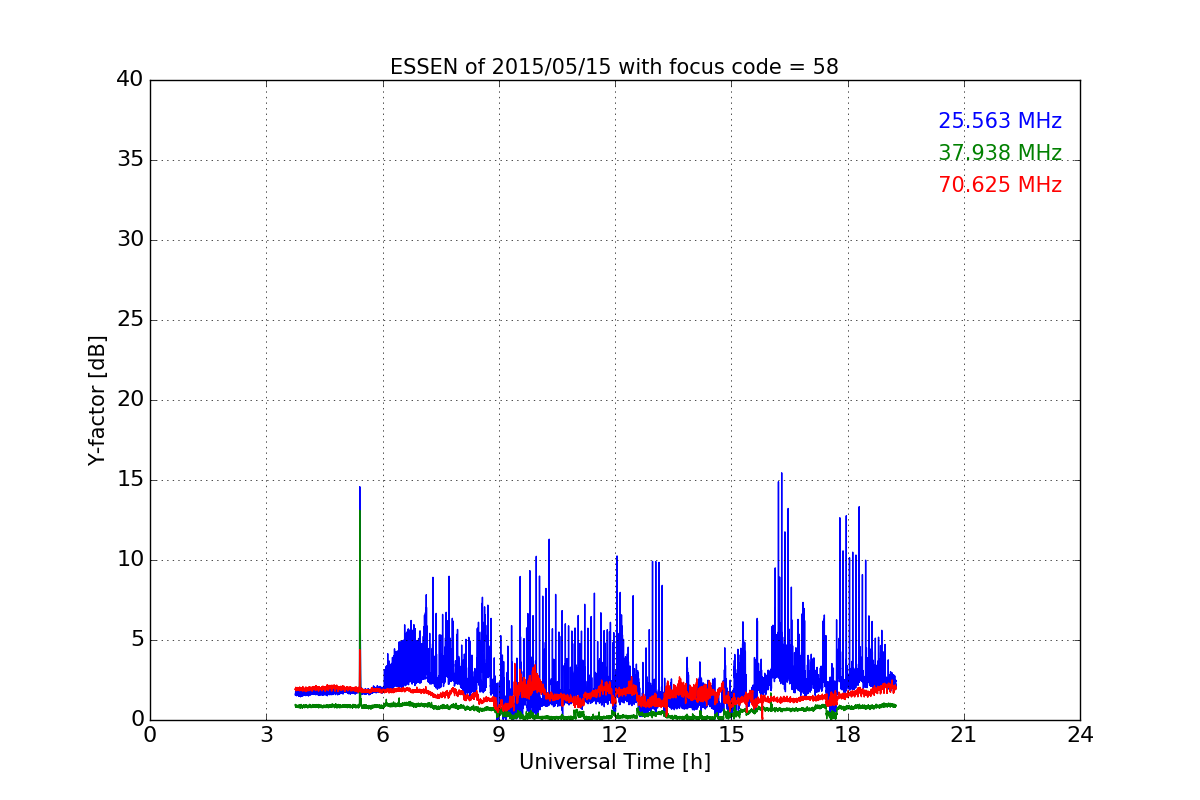
Task: Click the y-axis tick label 35
Action: click(x=129, y=159)
